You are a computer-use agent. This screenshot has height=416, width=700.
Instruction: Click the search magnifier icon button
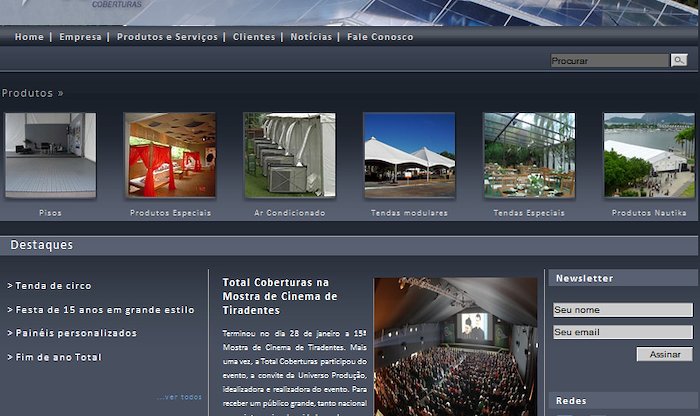pyautogui.click(x=679, y=60)
